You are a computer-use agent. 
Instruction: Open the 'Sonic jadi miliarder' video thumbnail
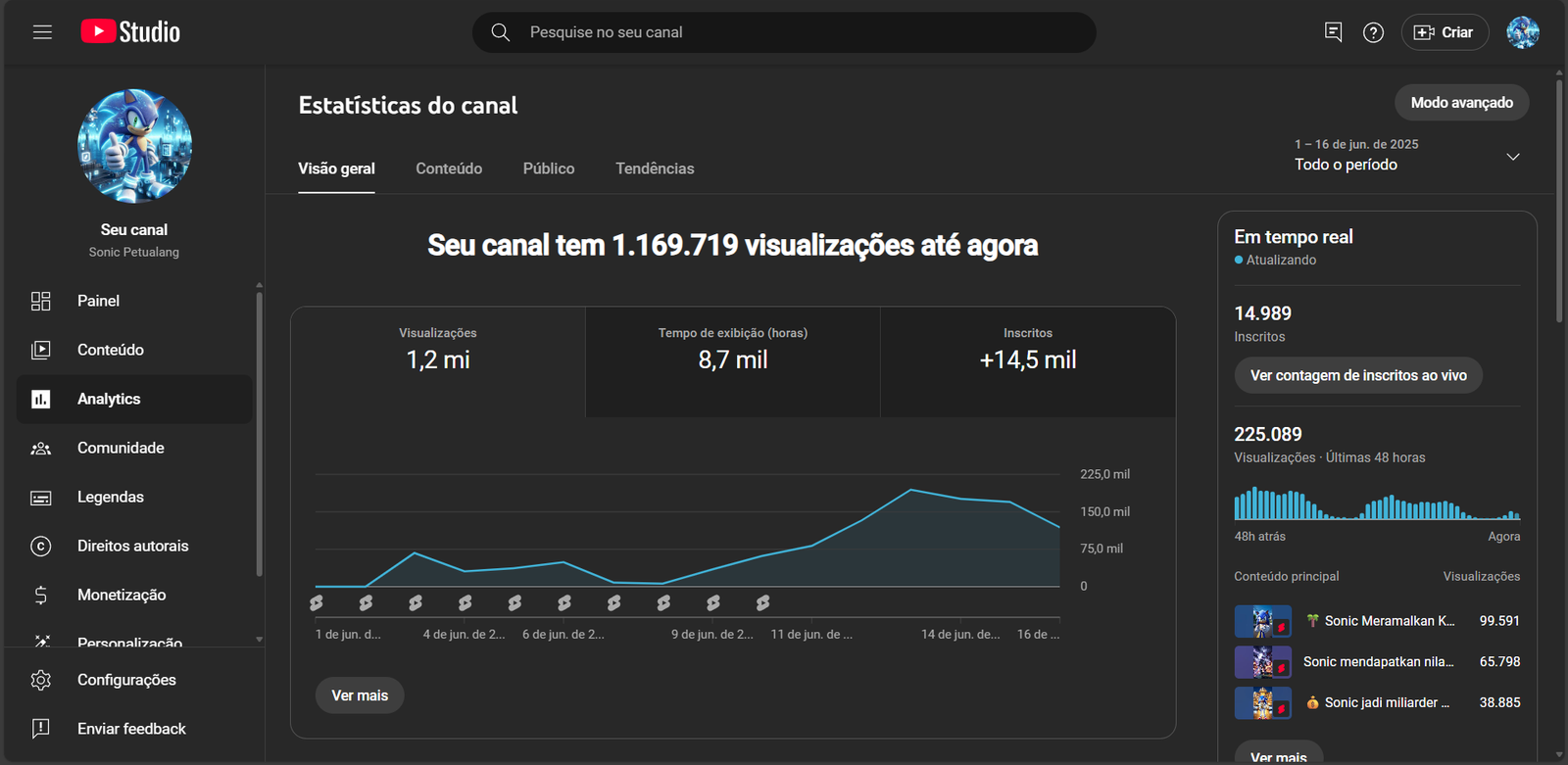[x=1262, y=702]
